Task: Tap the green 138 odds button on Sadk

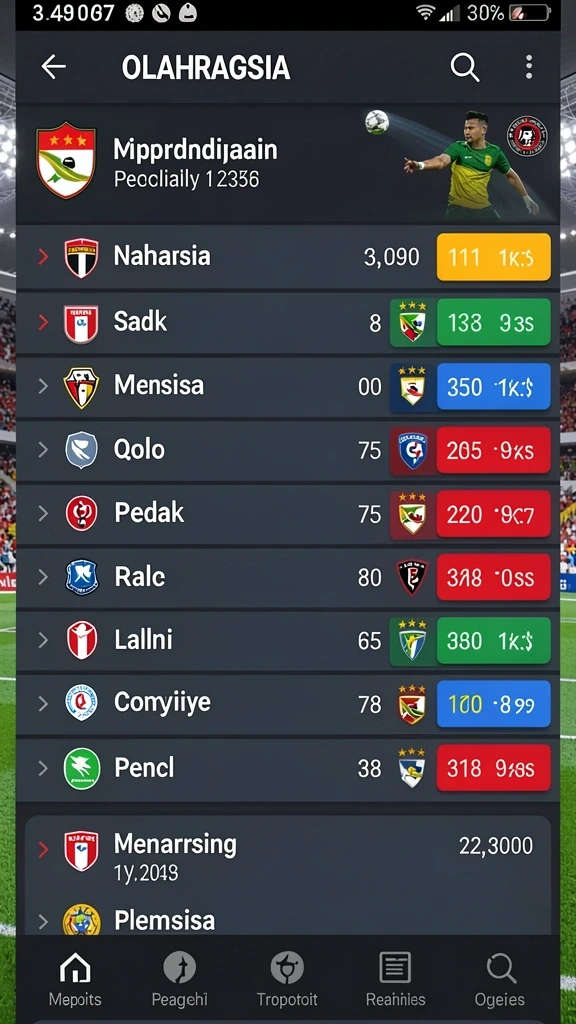Action: (494, 322)
